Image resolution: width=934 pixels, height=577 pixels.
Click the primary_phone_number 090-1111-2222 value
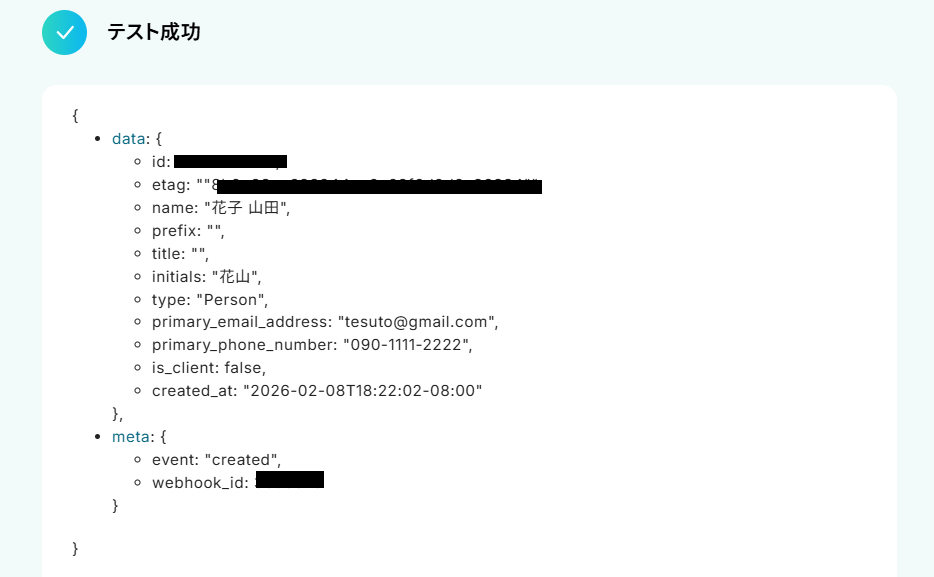coord(408,345)
